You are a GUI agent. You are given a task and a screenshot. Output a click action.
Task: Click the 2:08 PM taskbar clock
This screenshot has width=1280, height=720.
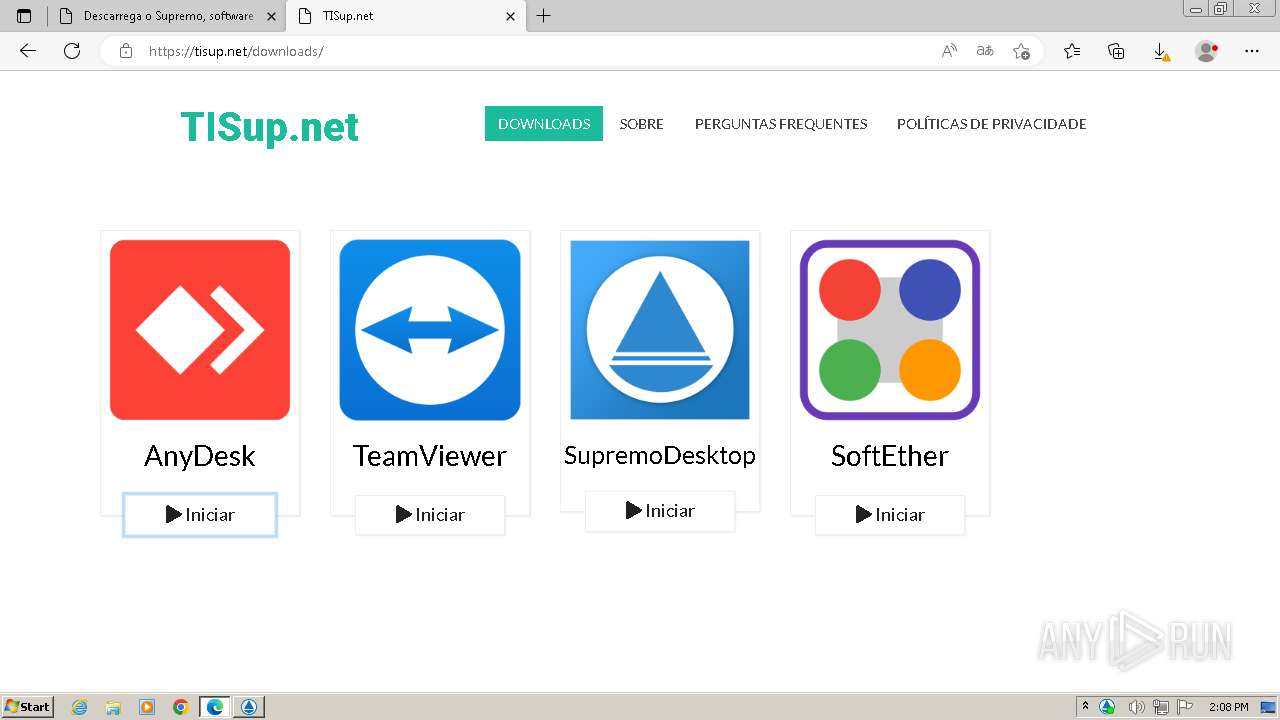tap(1229, 707)
